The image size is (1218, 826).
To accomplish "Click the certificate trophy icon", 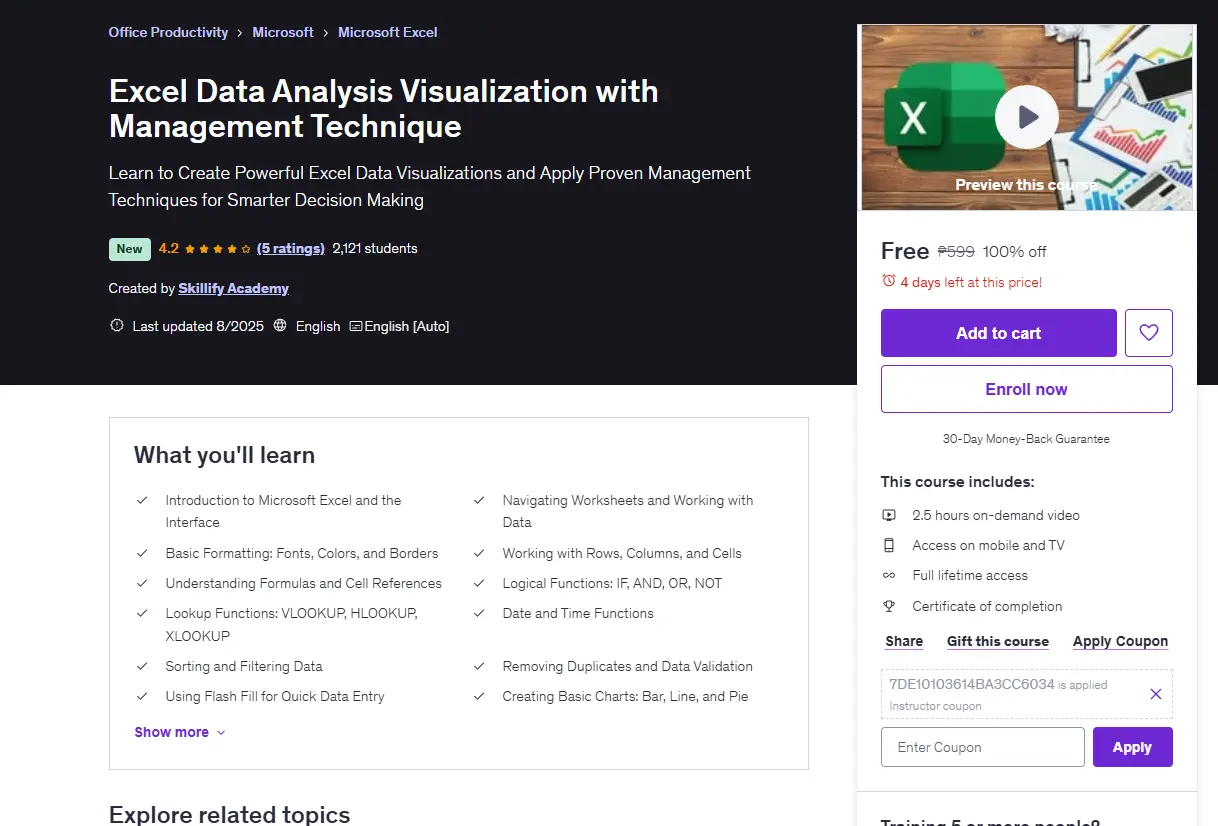I will coord(888,606).
